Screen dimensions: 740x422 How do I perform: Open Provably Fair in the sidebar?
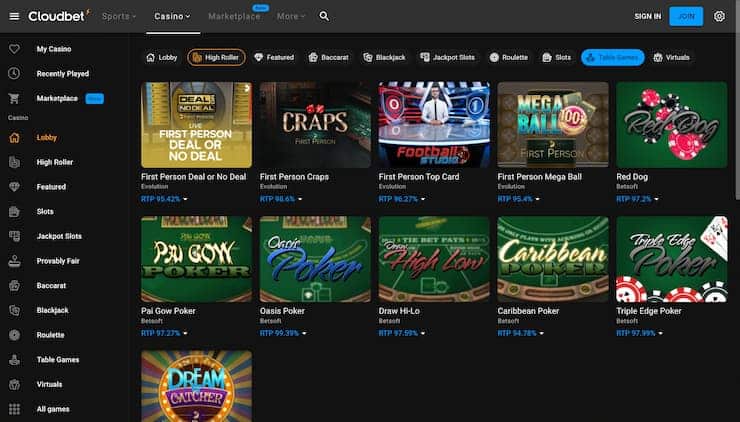(58, 261)
